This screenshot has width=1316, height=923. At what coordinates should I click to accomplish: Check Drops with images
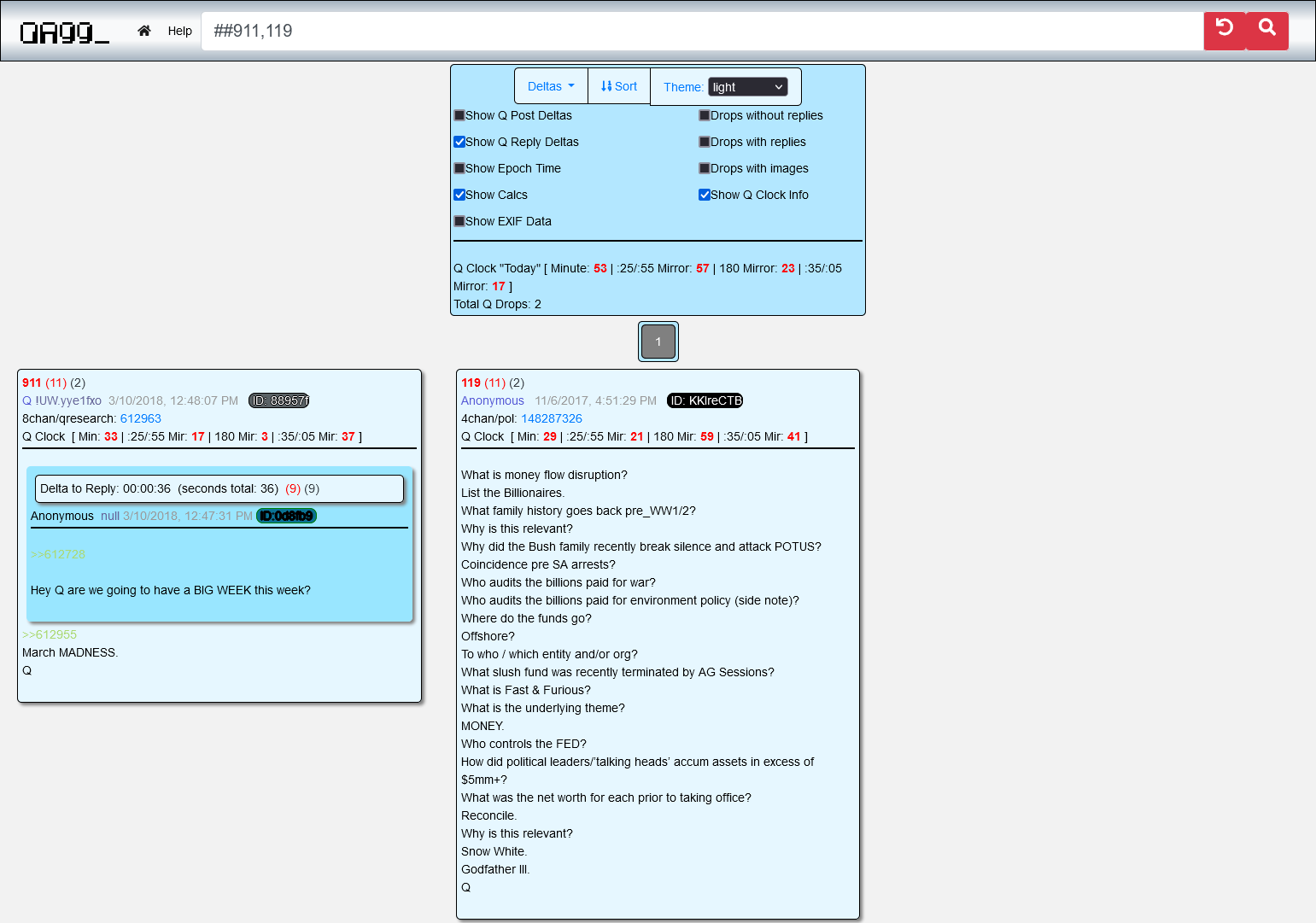[705, 168]
